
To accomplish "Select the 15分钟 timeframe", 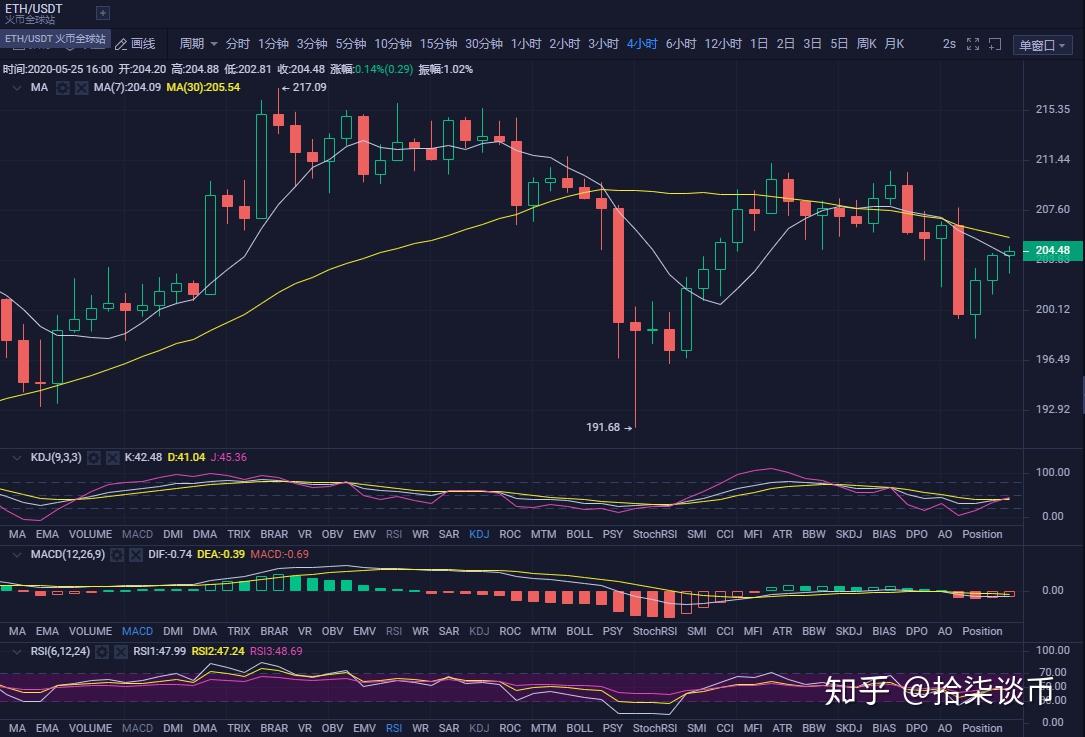I will tap(438, 44).
